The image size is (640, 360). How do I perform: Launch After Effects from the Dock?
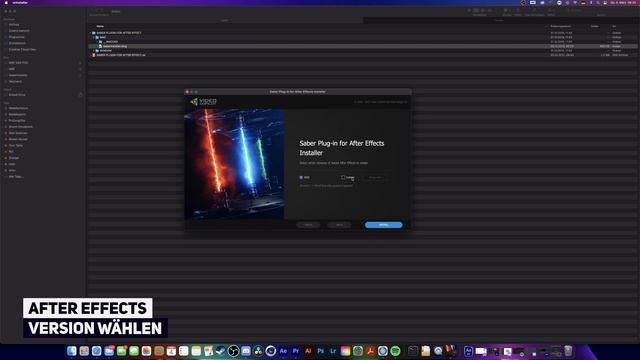pyautogui.click(x=283, y=351)
